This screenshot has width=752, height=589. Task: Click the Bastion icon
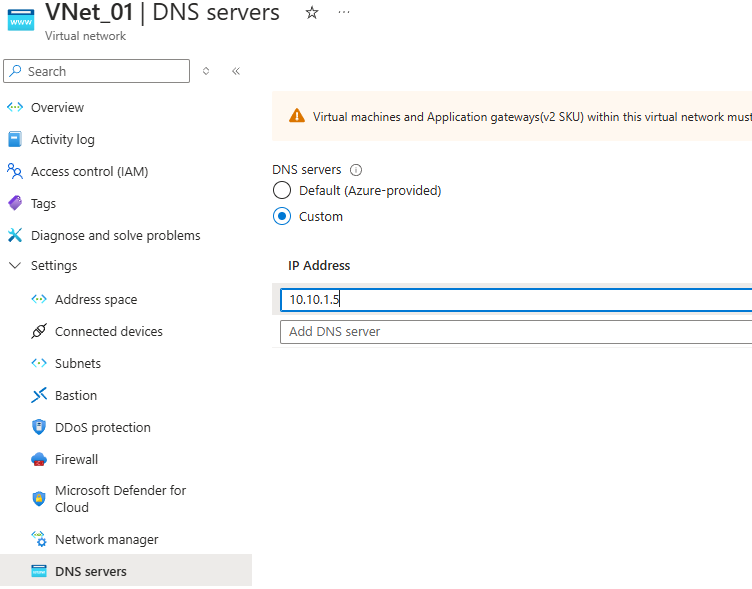pos(39,395)
